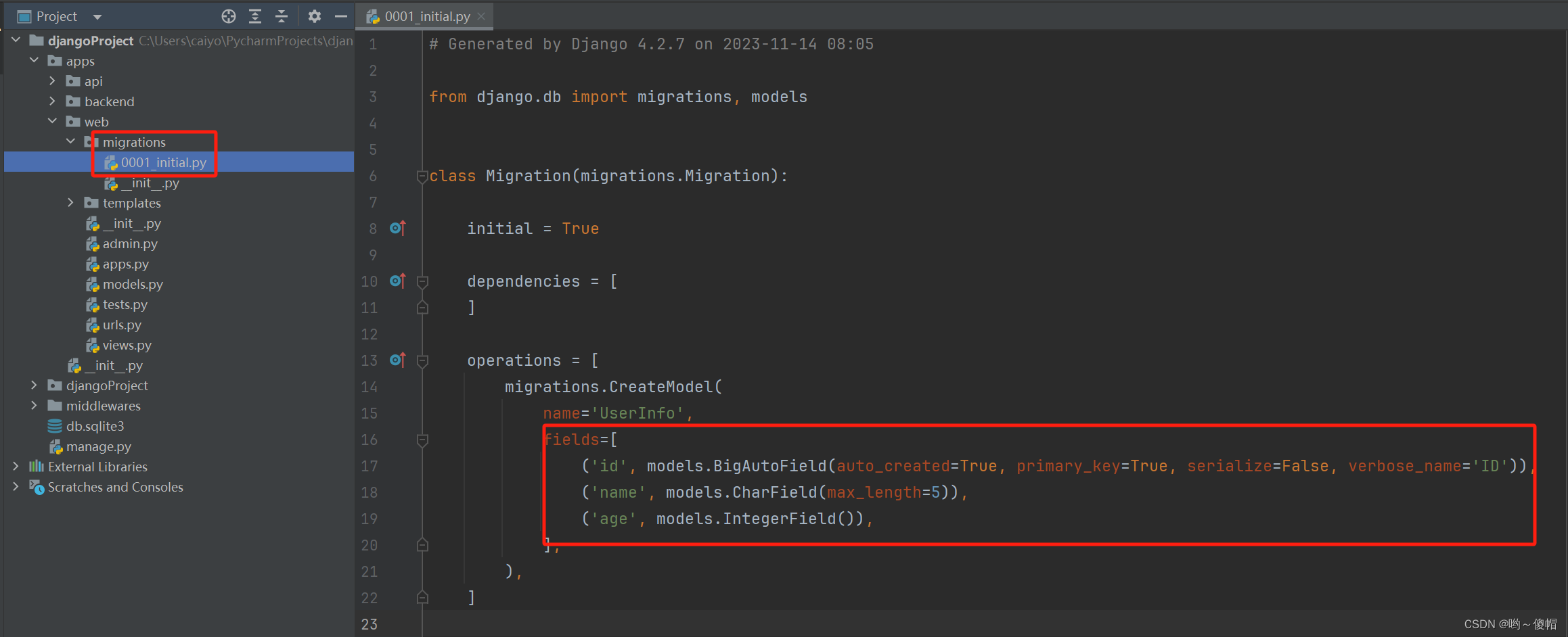The width and height of the screenshot is (1568, 637).
Task: Expand the api folder
Action: click(52, 81)
